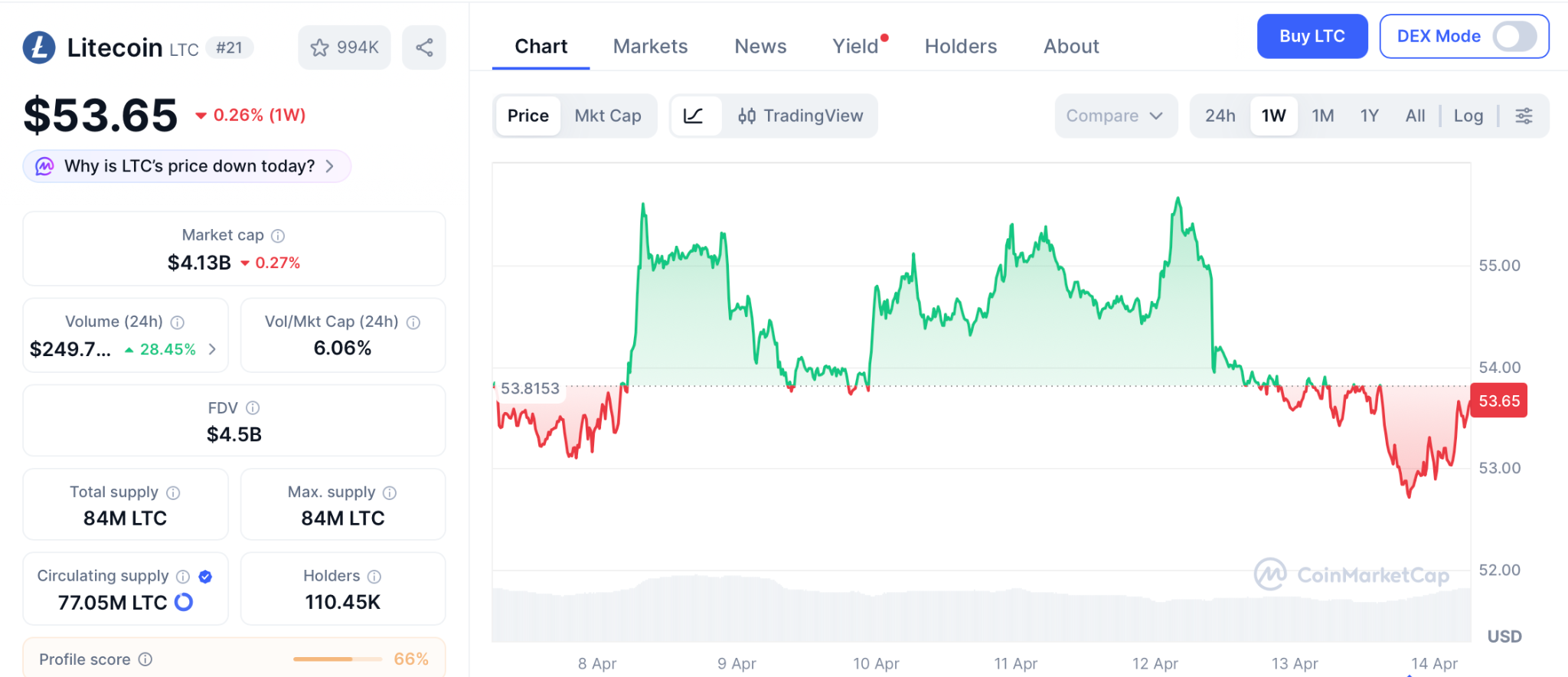This screenshot has width=1568, height=677.
Task: Click the Market cap info icon
Action: [278, 236]
